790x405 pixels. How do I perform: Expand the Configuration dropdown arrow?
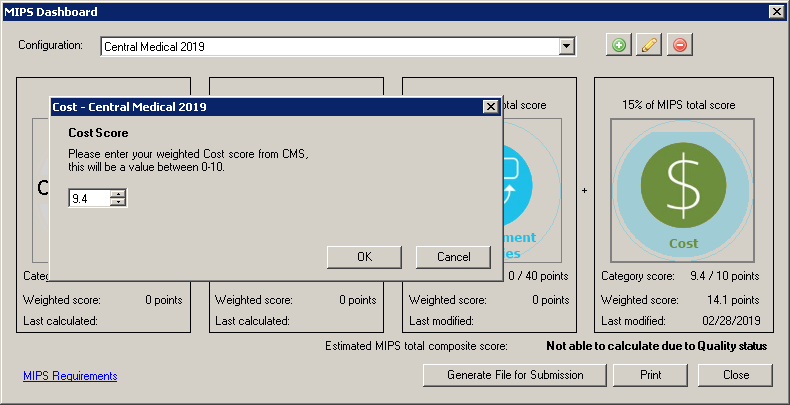(x=567, y=46)
